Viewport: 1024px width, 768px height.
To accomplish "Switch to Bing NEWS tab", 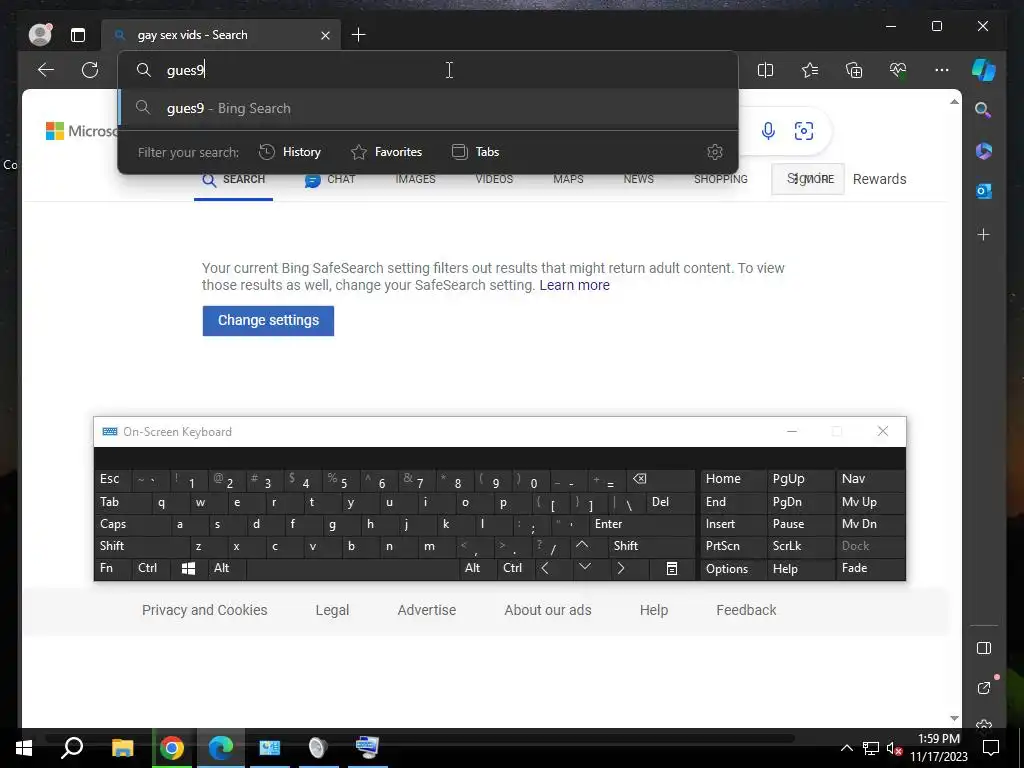I will tap(639, 179).
